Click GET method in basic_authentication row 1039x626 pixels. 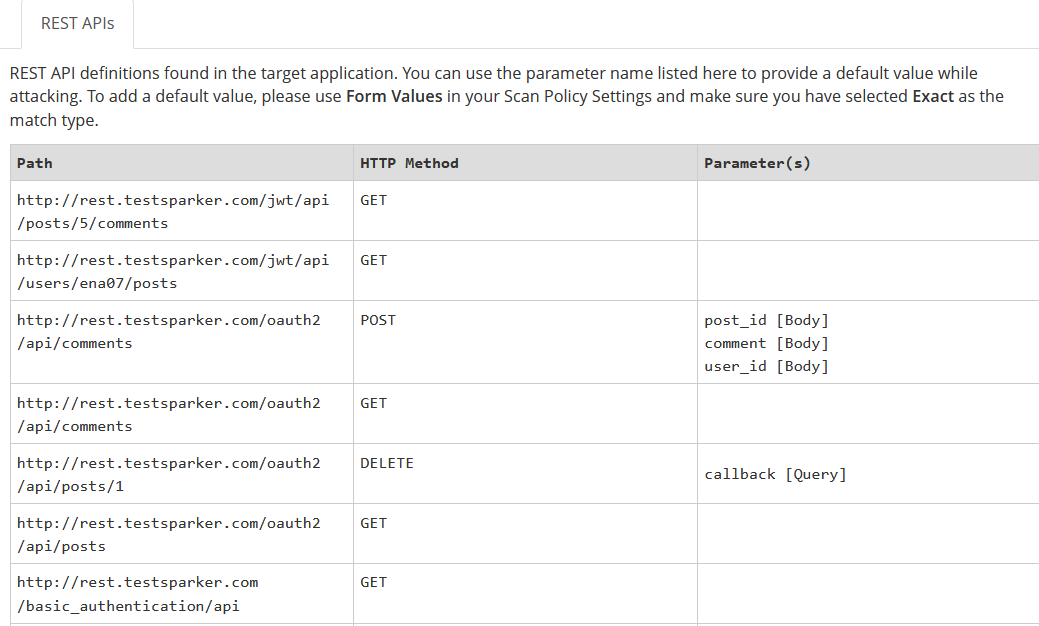373,582
